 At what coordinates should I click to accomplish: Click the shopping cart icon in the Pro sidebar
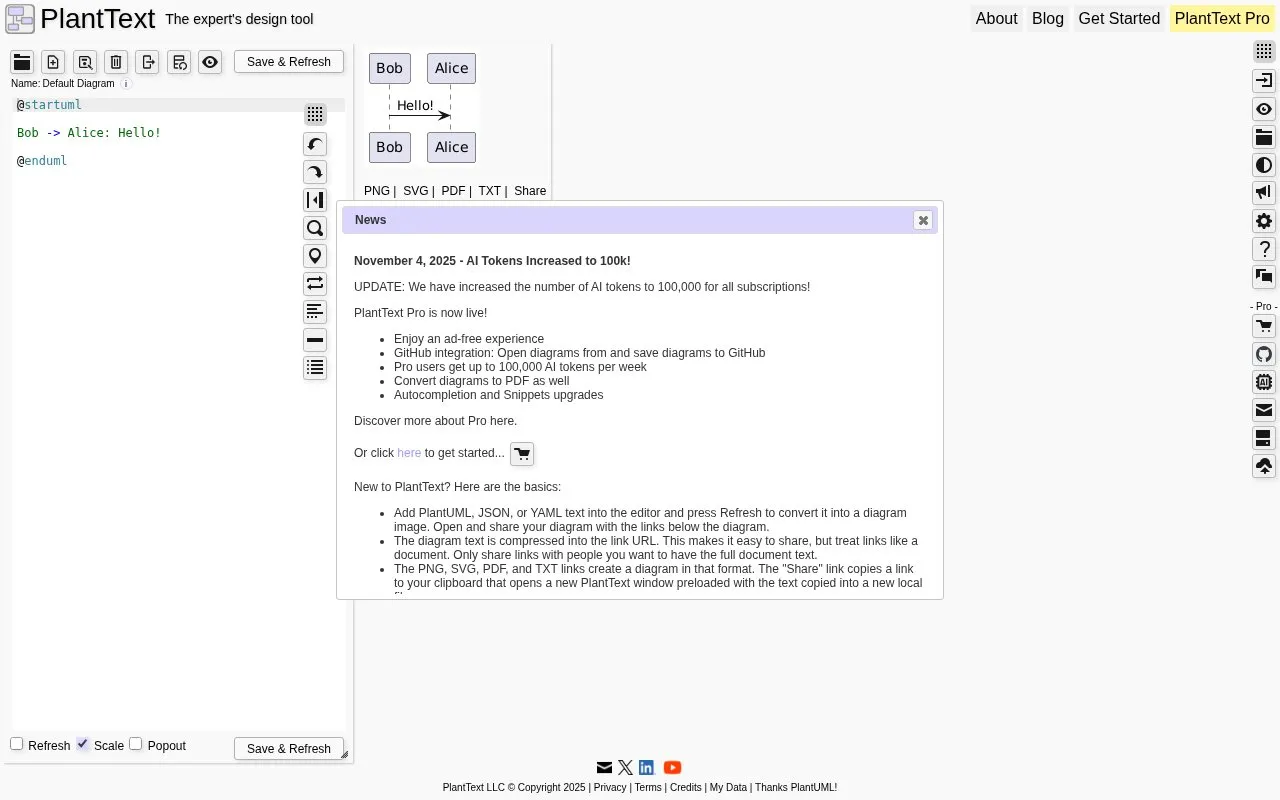coord(1264,326)
